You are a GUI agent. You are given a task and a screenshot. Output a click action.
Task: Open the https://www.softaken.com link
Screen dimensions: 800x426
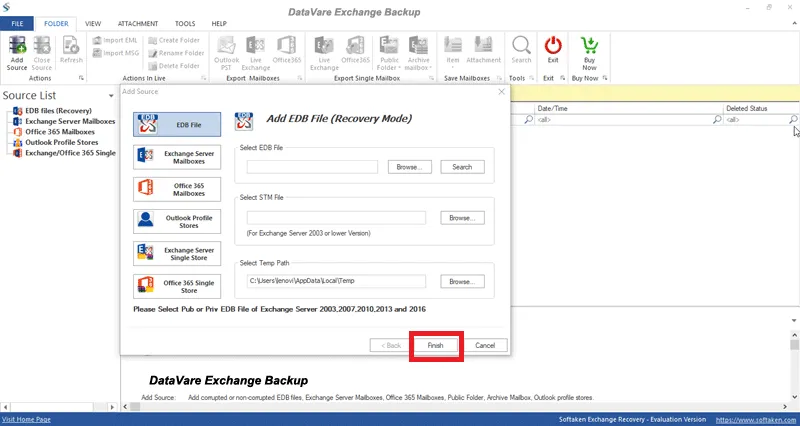pos(757,420)
